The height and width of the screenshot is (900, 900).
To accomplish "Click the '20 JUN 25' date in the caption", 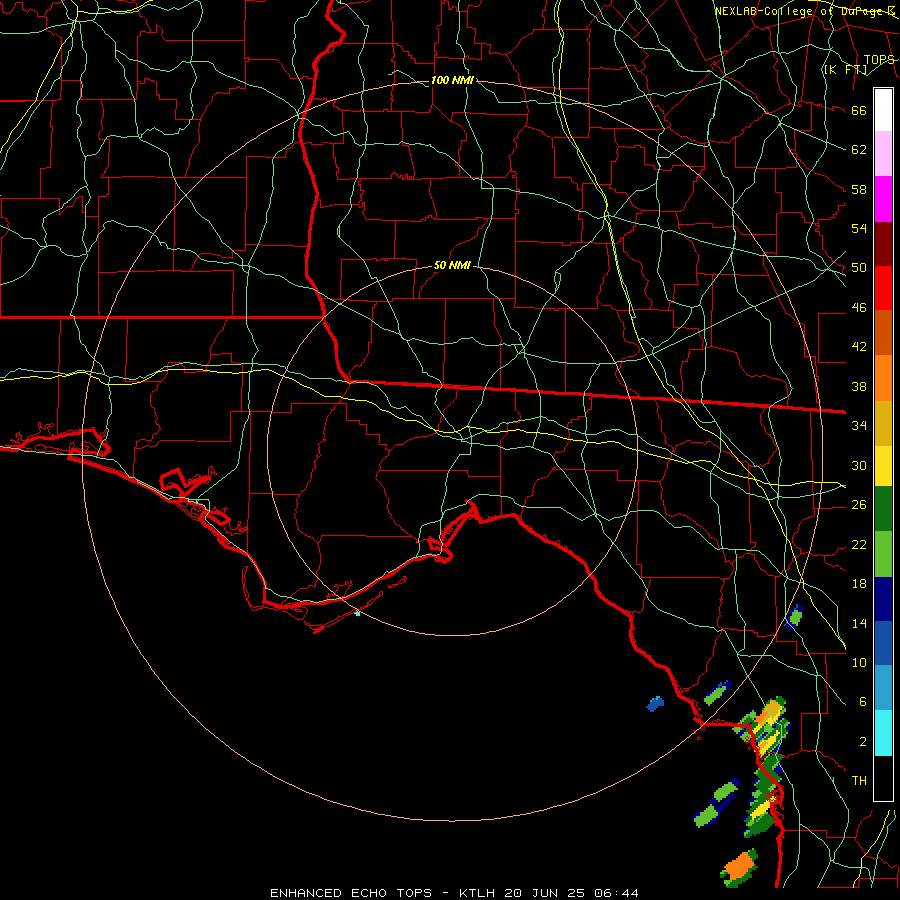I will [x=545, y=893].
